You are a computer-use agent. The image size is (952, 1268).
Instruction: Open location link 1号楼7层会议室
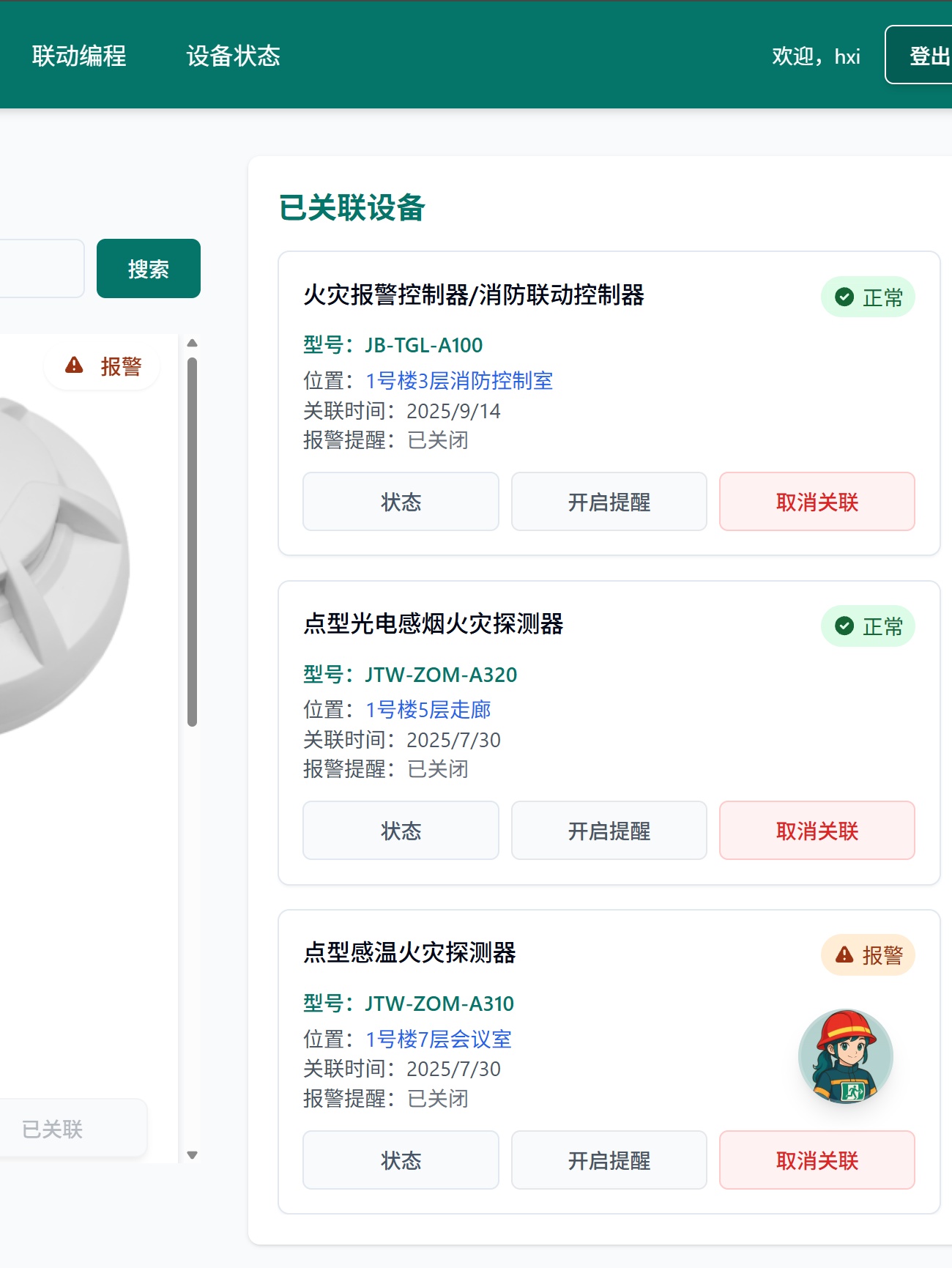[x=439, y=1039]
